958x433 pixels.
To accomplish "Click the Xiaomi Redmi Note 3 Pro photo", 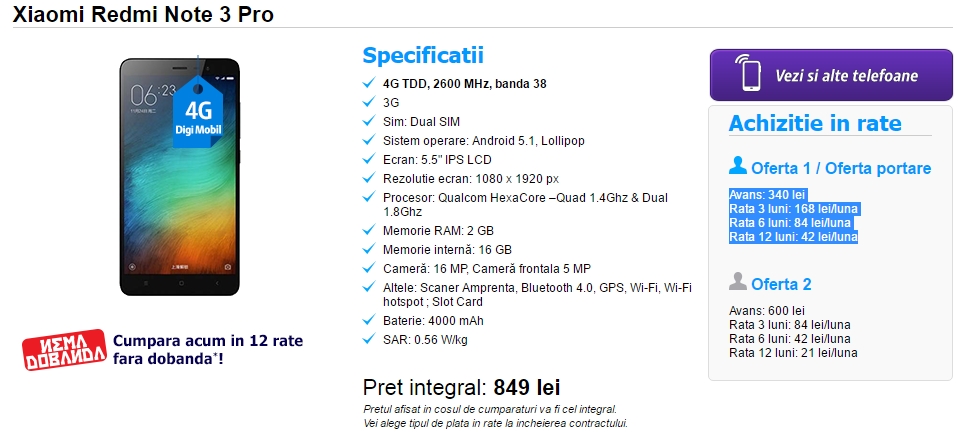I will 181,177.
